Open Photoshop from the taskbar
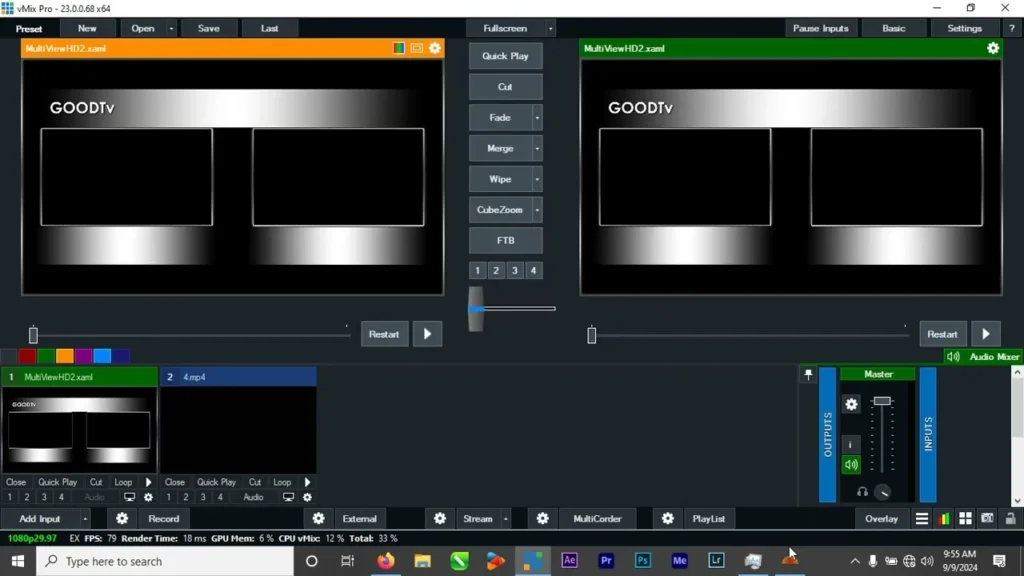 pos(643,560)
